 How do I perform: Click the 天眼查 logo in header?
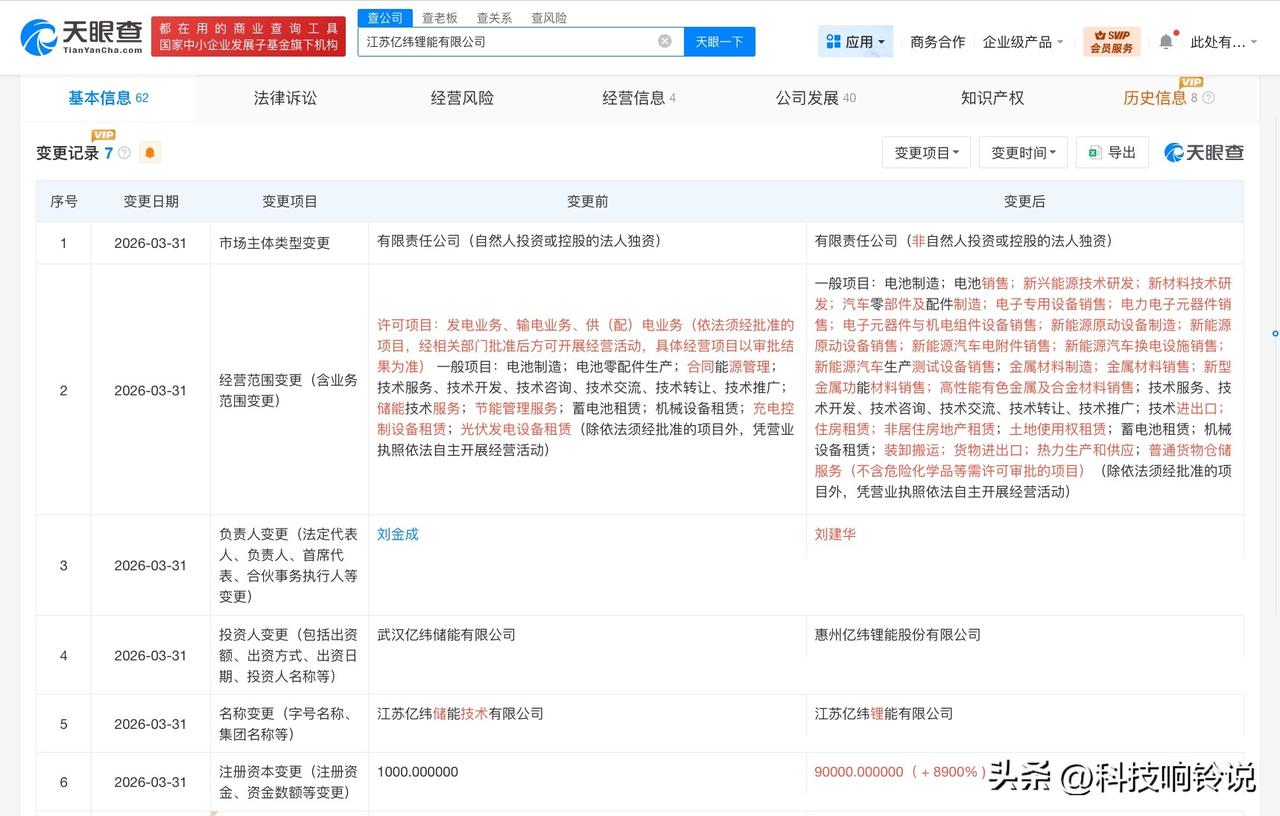(81, 37)
